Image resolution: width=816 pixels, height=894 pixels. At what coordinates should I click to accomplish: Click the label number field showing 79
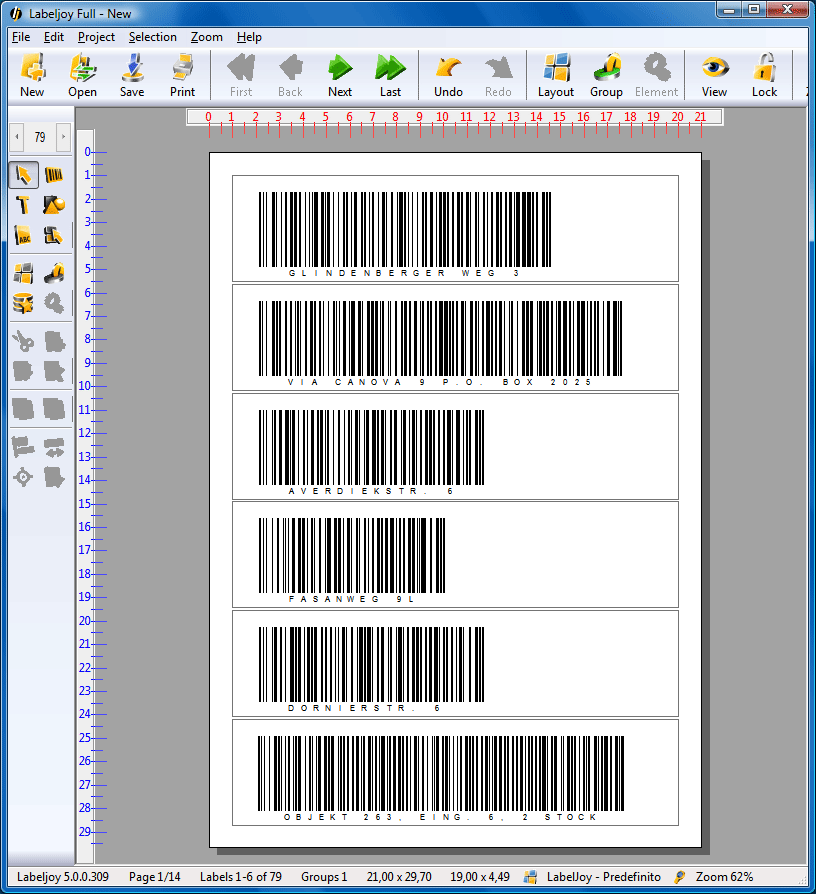[40, 137]
